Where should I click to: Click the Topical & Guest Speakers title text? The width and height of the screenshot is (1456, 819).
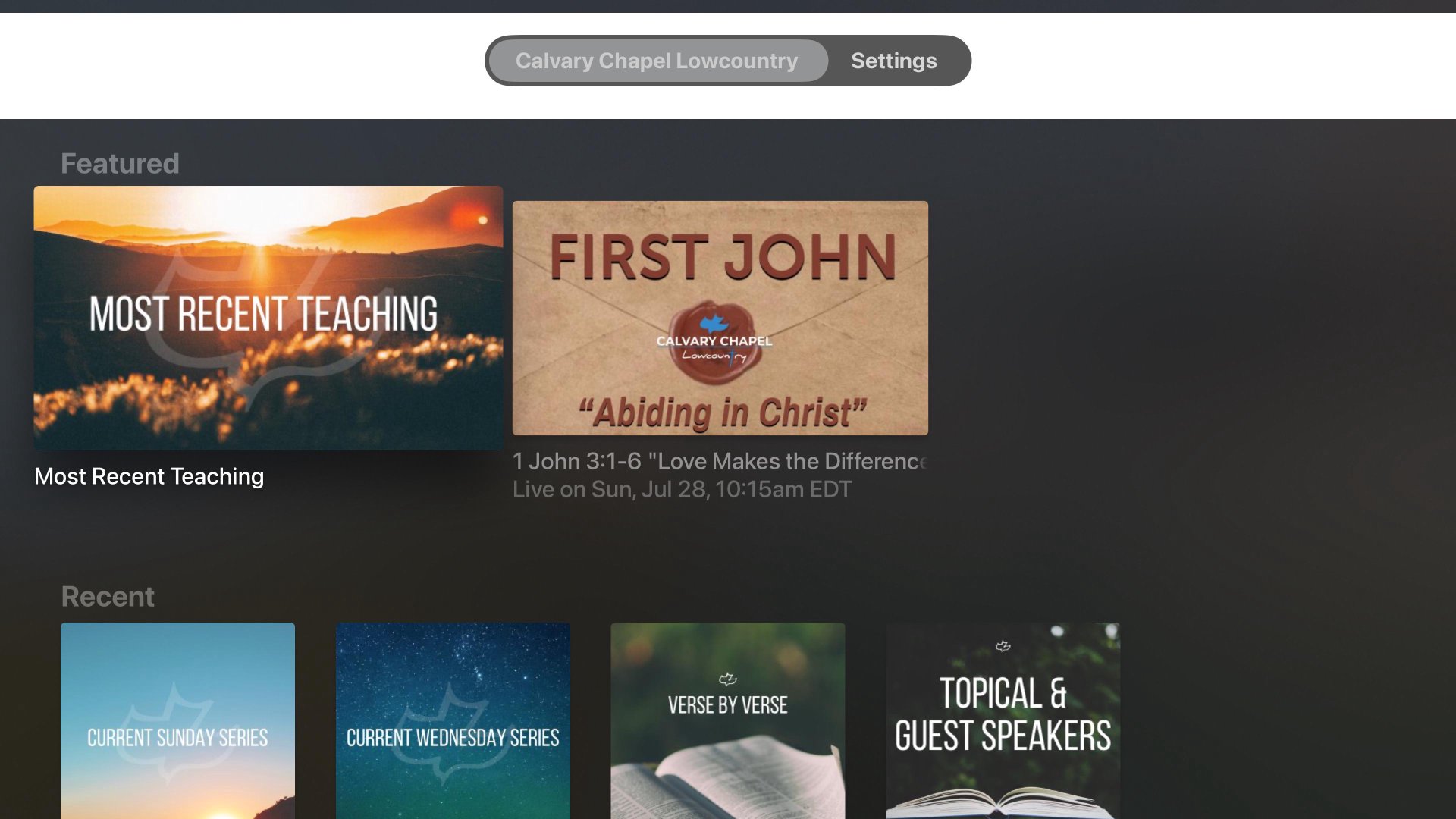click(1003, 714)
